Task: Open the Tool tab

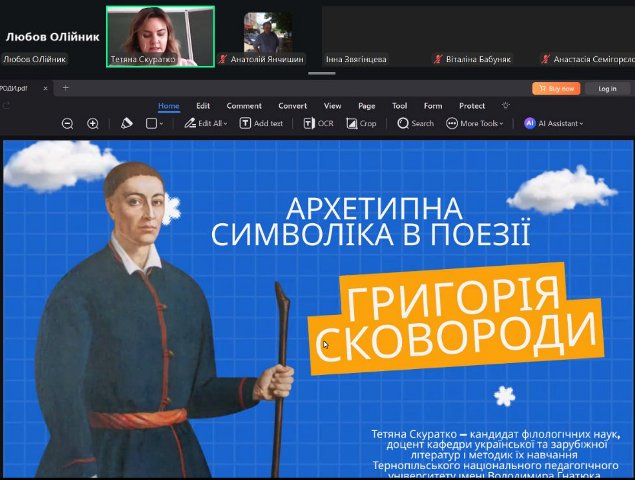Action: point(399,106)
